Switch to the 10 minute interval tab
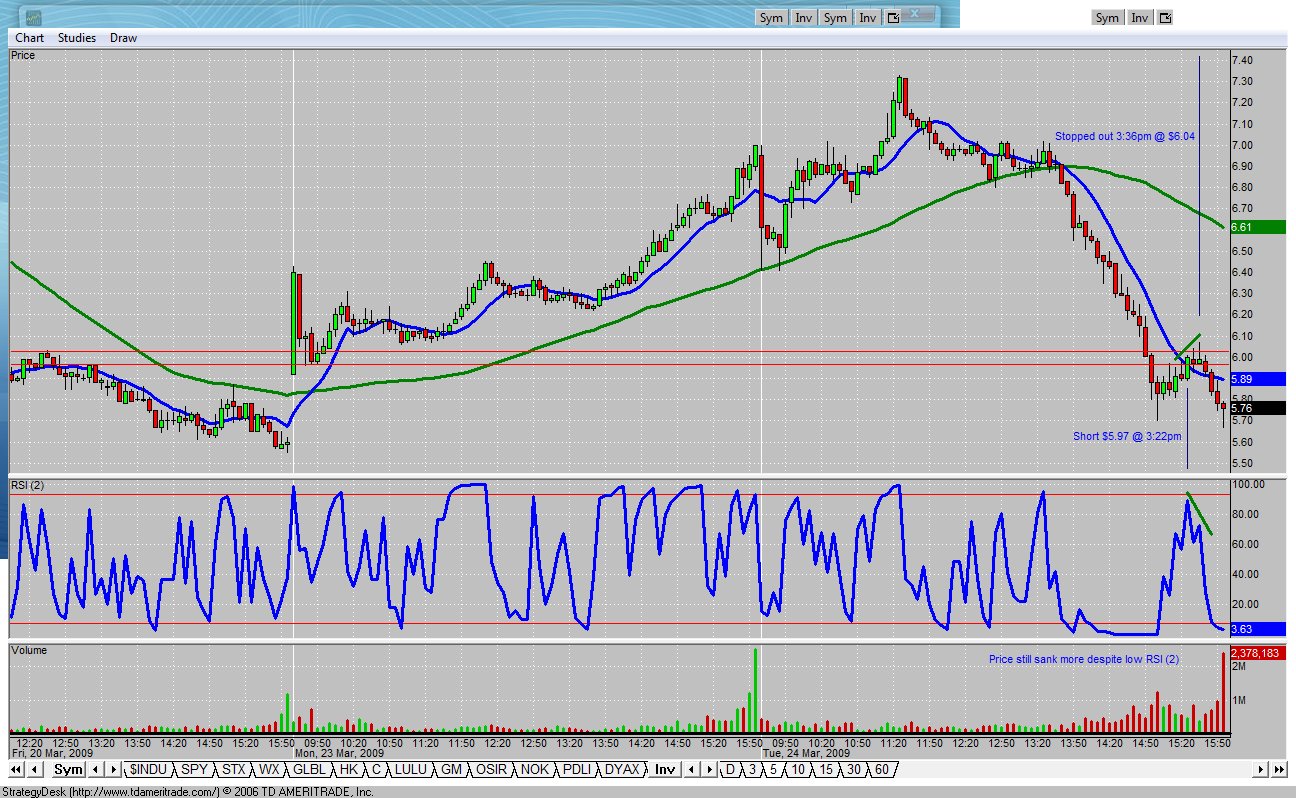1296x798 pixels. (798, 769)
